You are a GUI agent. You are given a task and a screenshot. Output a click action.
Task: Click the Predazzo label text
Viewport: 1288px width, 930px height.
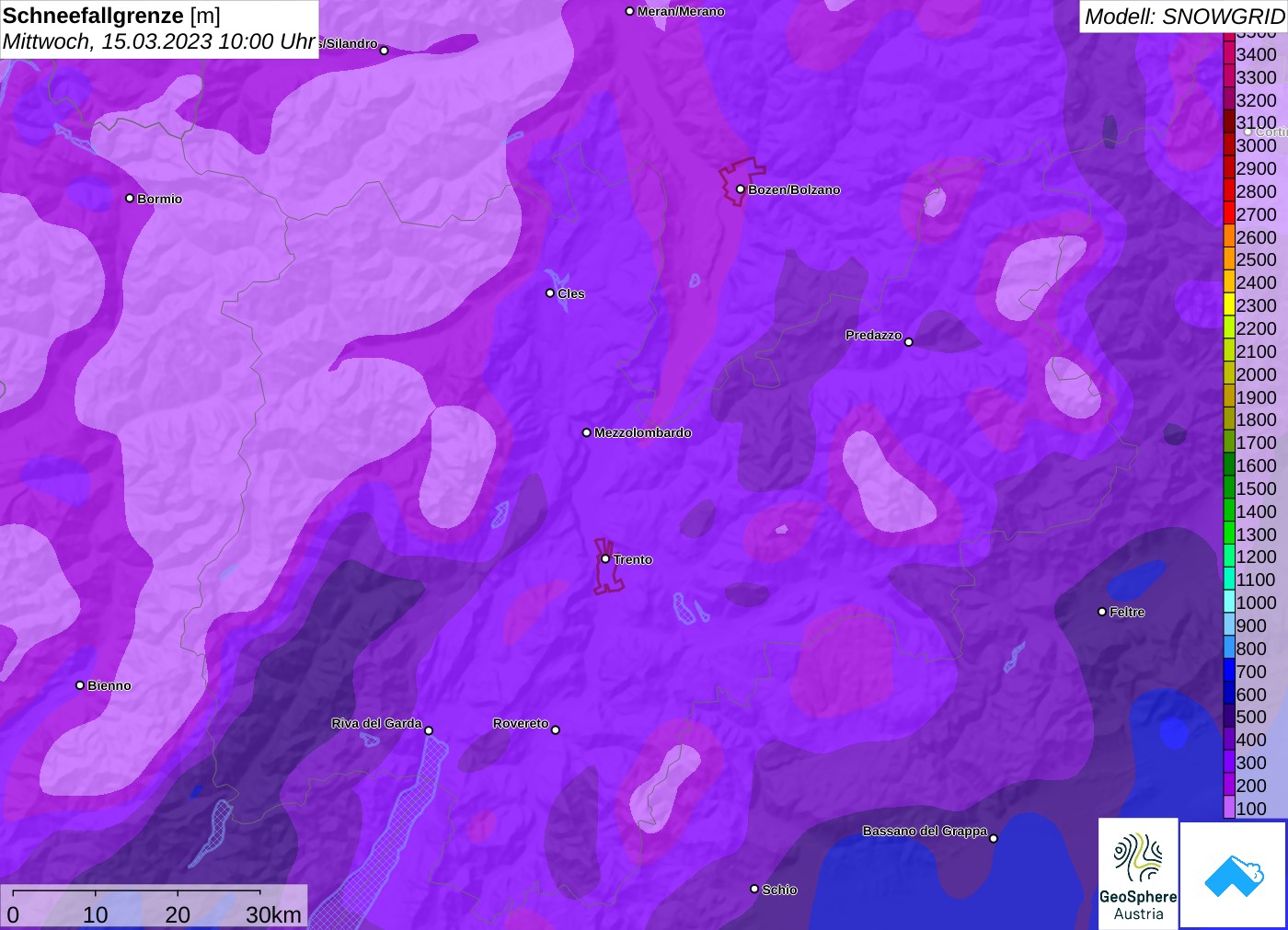[x=874, y=335]
